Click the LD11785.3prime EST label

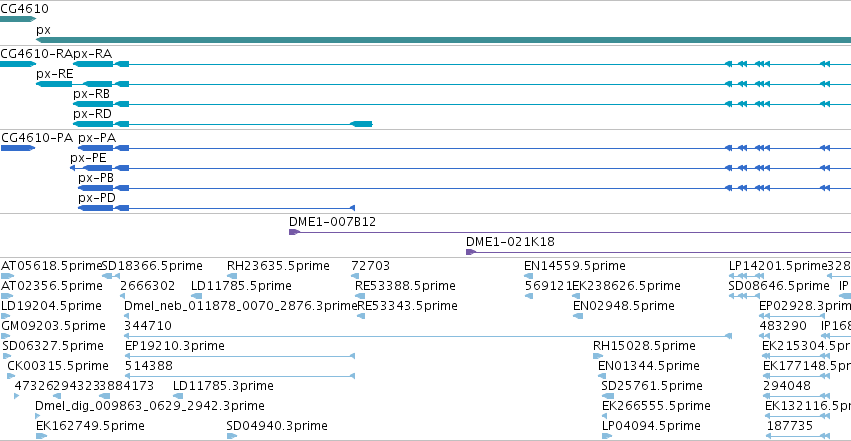click(223, 386)
